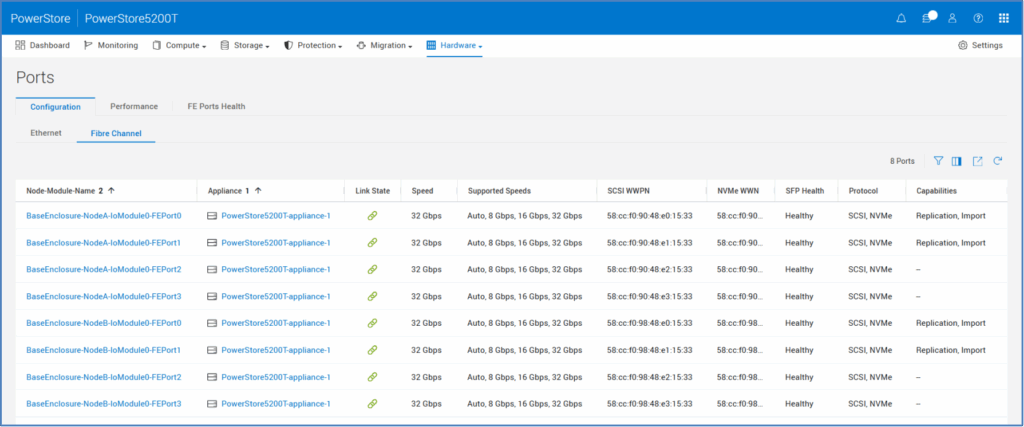
Task: Click 'SCSI, NVMe' in NodeB FEPort0 row
Action: point(871,323)
